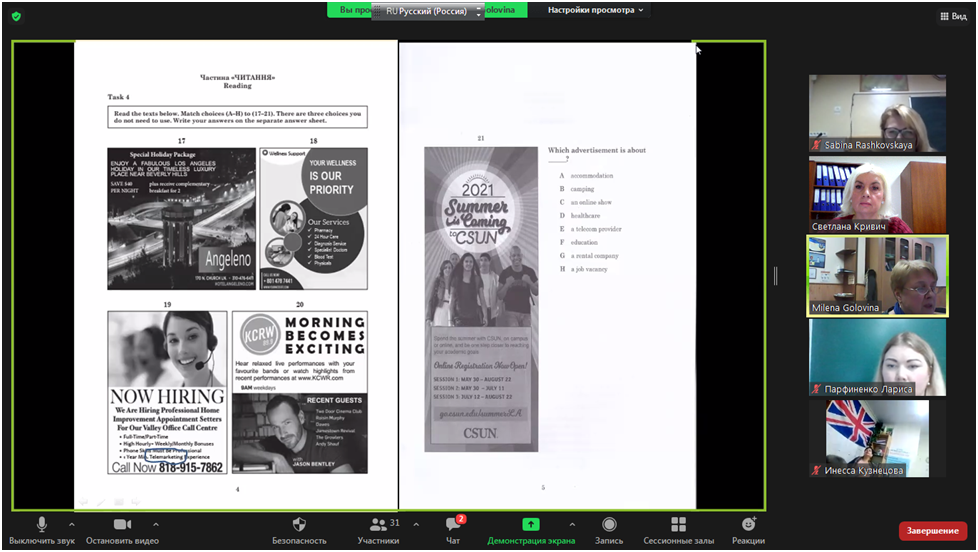Open View layout grid button

click(953, 16)
